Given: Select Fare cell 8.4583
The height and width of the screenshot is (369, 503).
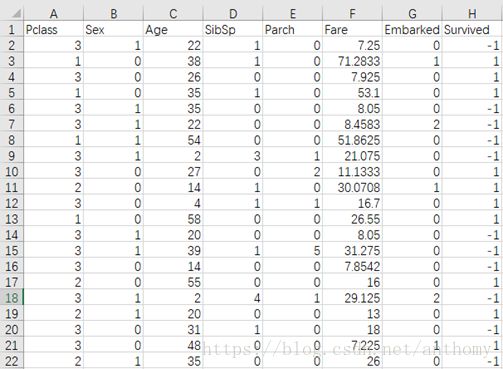Looking at the screenshot, I should [x=352, y=124].
